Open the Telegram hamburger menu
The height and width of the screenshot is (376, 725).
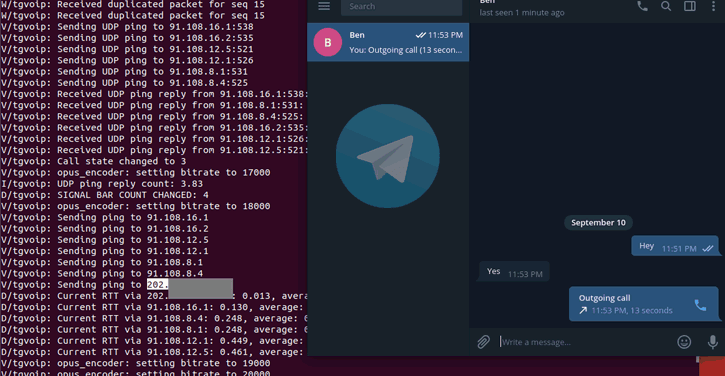(324, 6)
